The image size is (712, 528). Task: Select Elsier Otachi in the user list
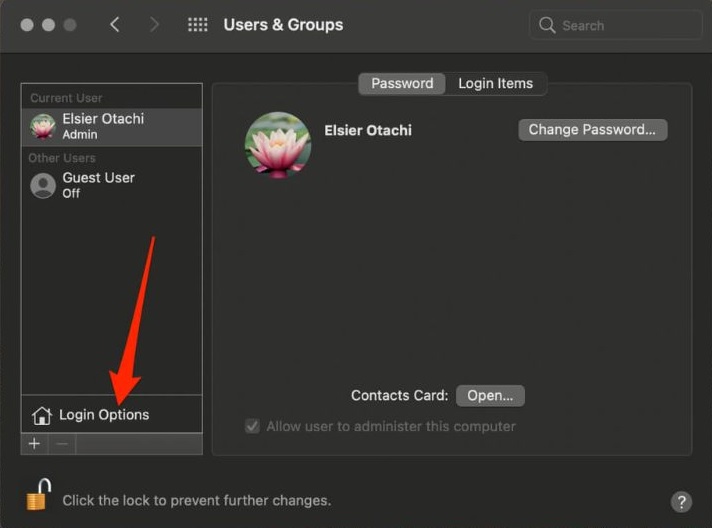point(103,126)
